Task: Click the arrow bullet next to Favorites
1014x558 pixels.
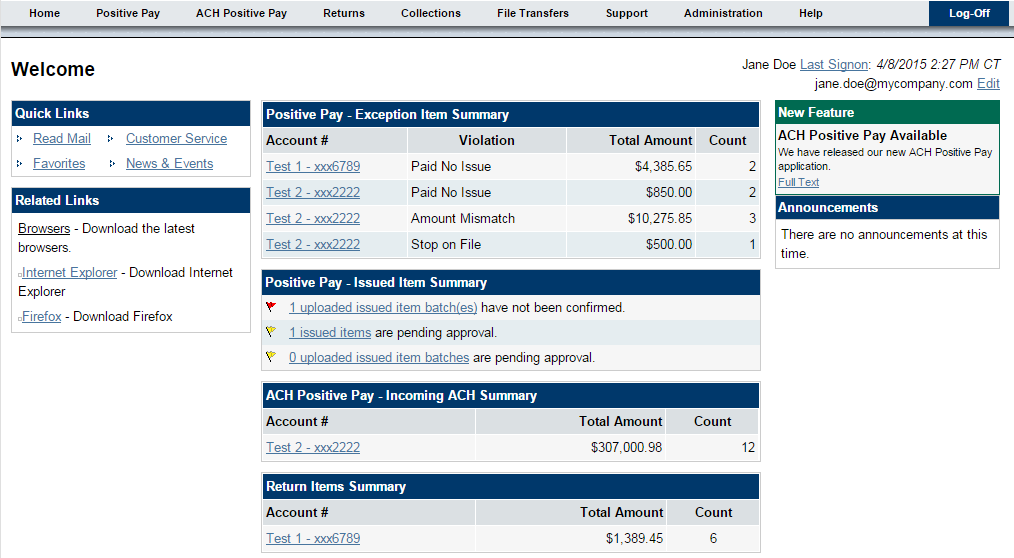Action: point(20,164)
